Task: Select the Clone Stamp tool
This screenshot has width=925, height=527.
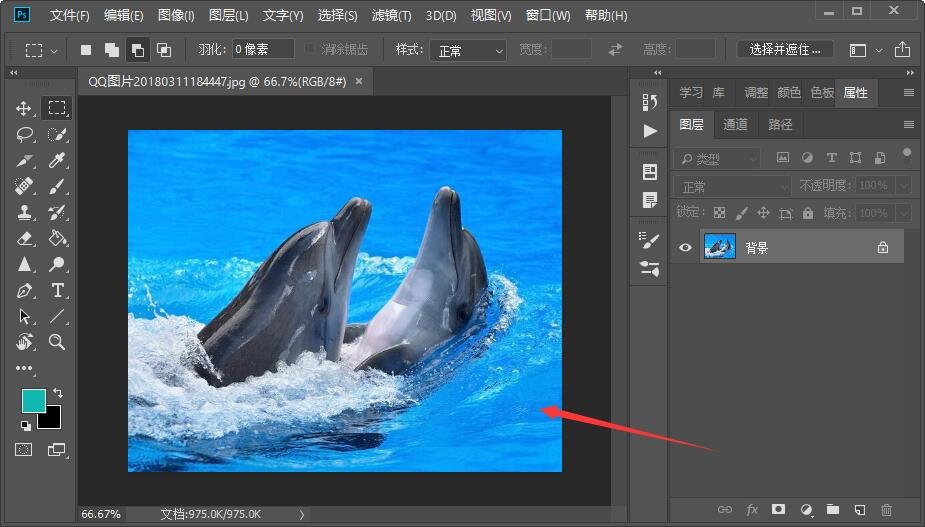Action: click(24, 212)
